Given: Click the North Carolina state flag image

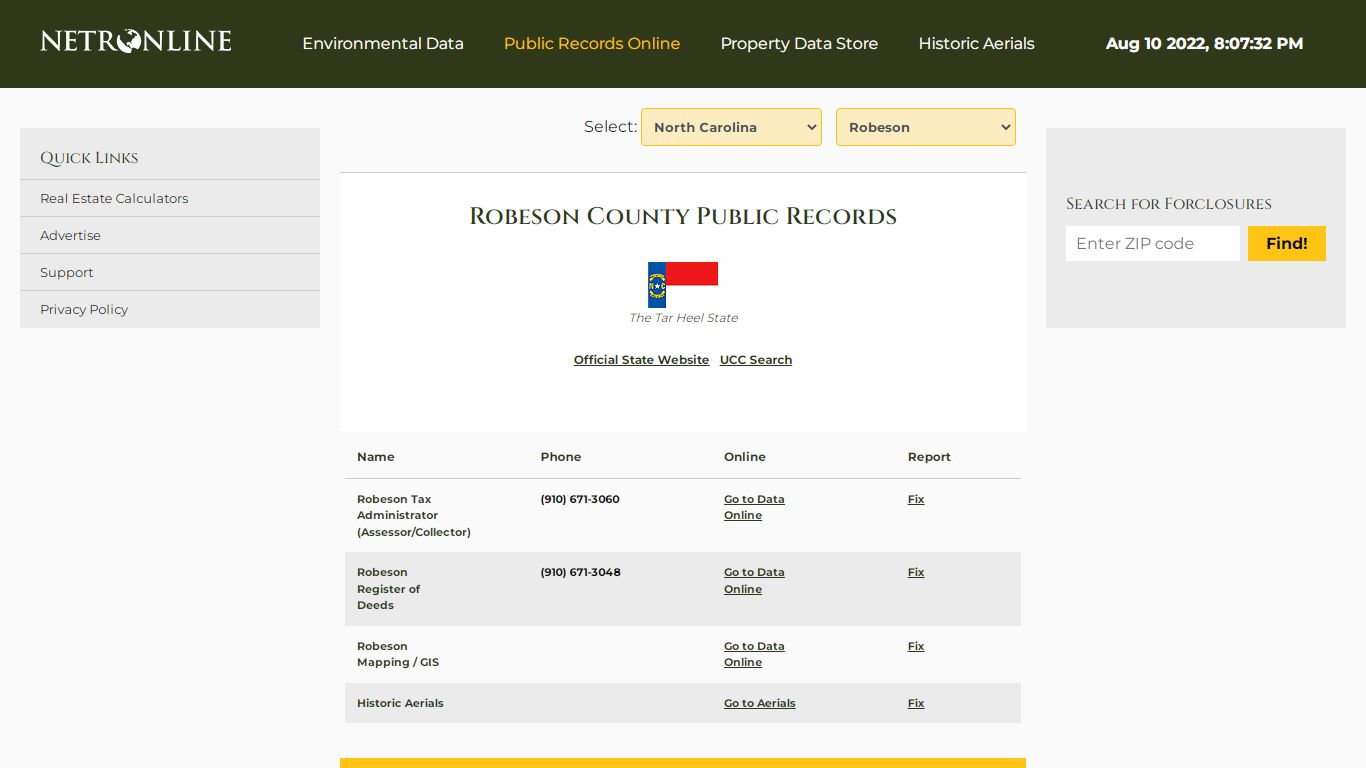Looking at the screenshot, I should coord(683,284).
